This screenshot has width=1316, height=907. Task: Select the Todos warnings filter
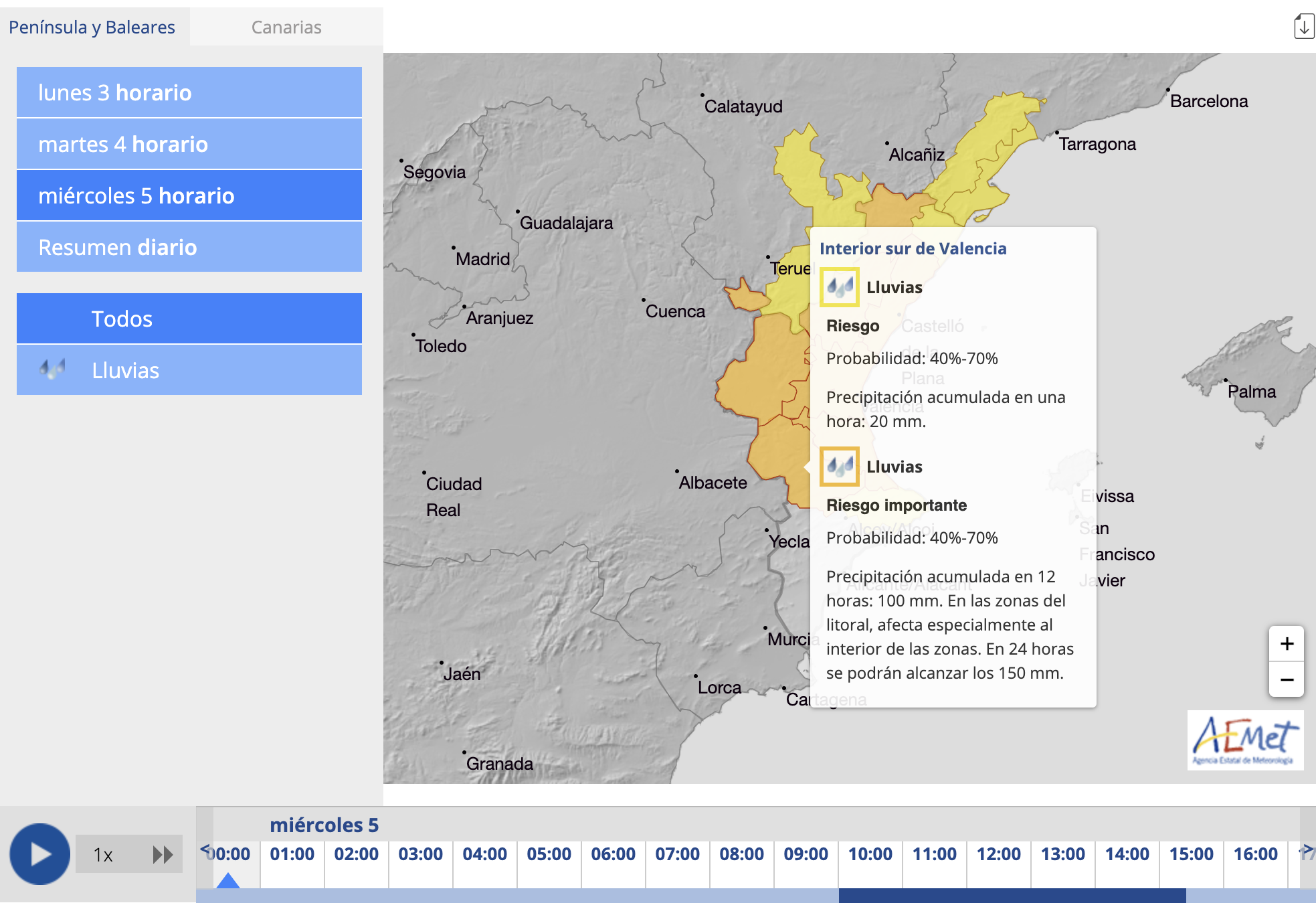(189, 319)
